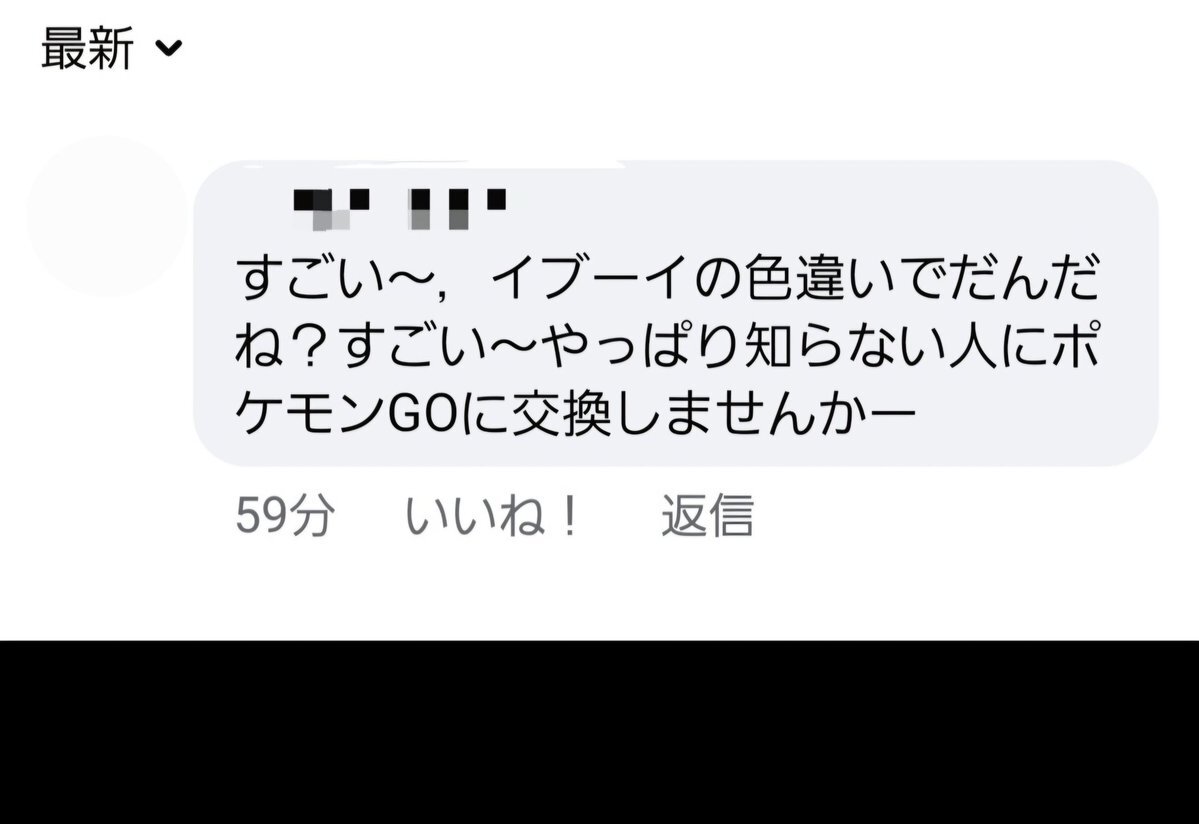1199x824 pixels.
Task: Click the downward arrow beside 最新
Action: (168, 48)
